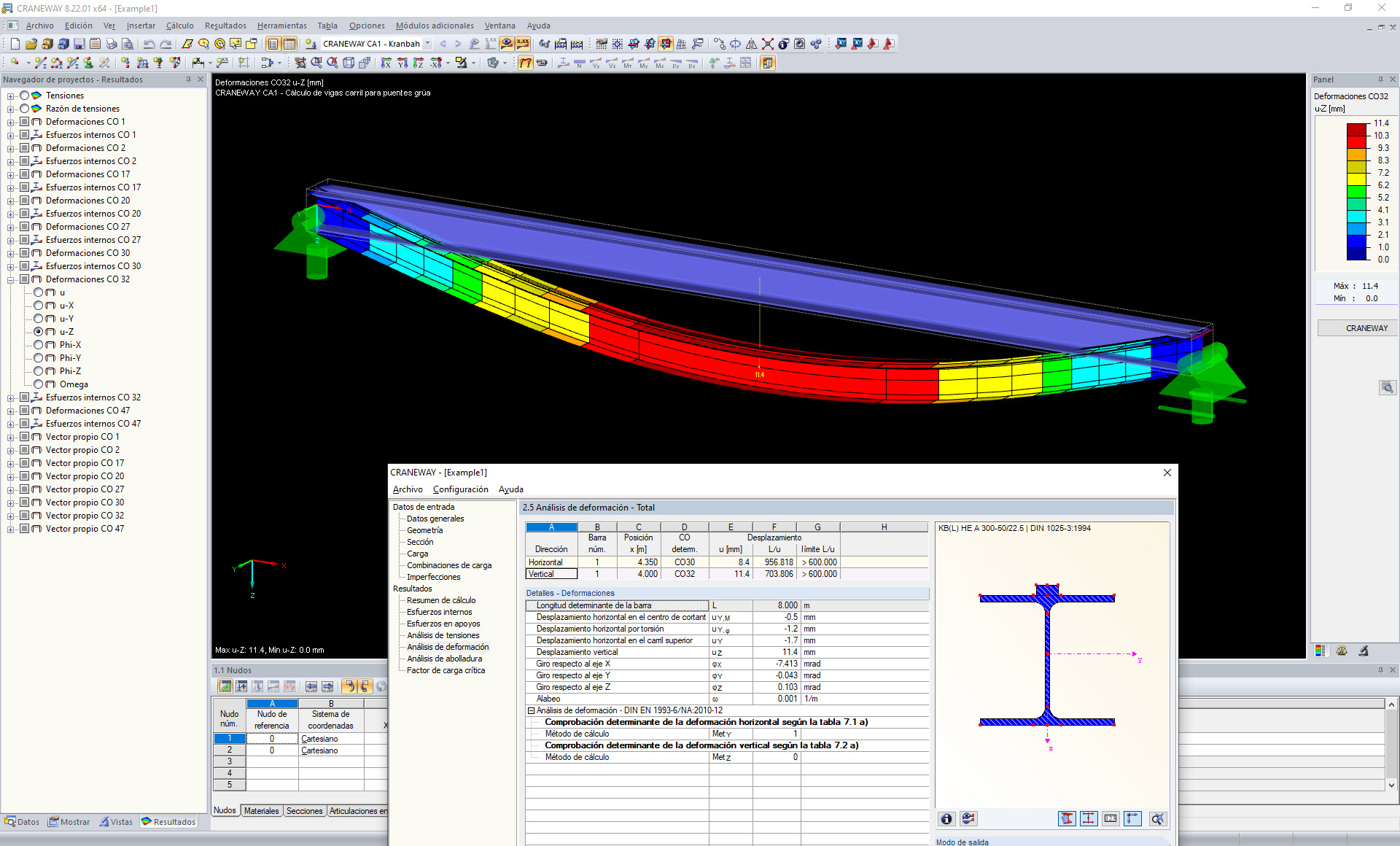Collapse the Deformaciones CO 32 tree node
This screenshot has width=1400, height=846.
[x=11, y=279]
